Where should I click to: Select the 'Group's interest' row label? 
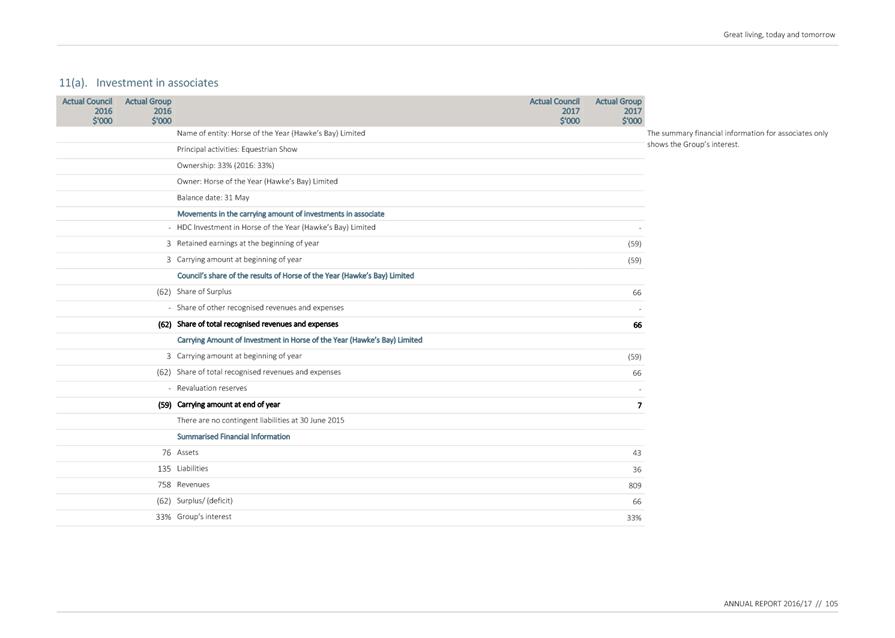point(204,517)
